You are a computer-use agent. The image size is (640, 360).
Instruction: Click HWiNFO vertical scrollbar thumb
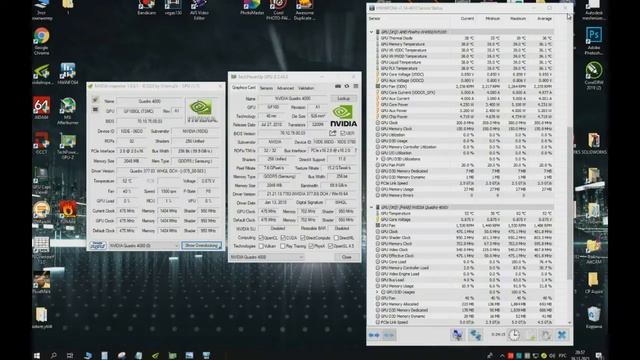(x=570, y=202)
